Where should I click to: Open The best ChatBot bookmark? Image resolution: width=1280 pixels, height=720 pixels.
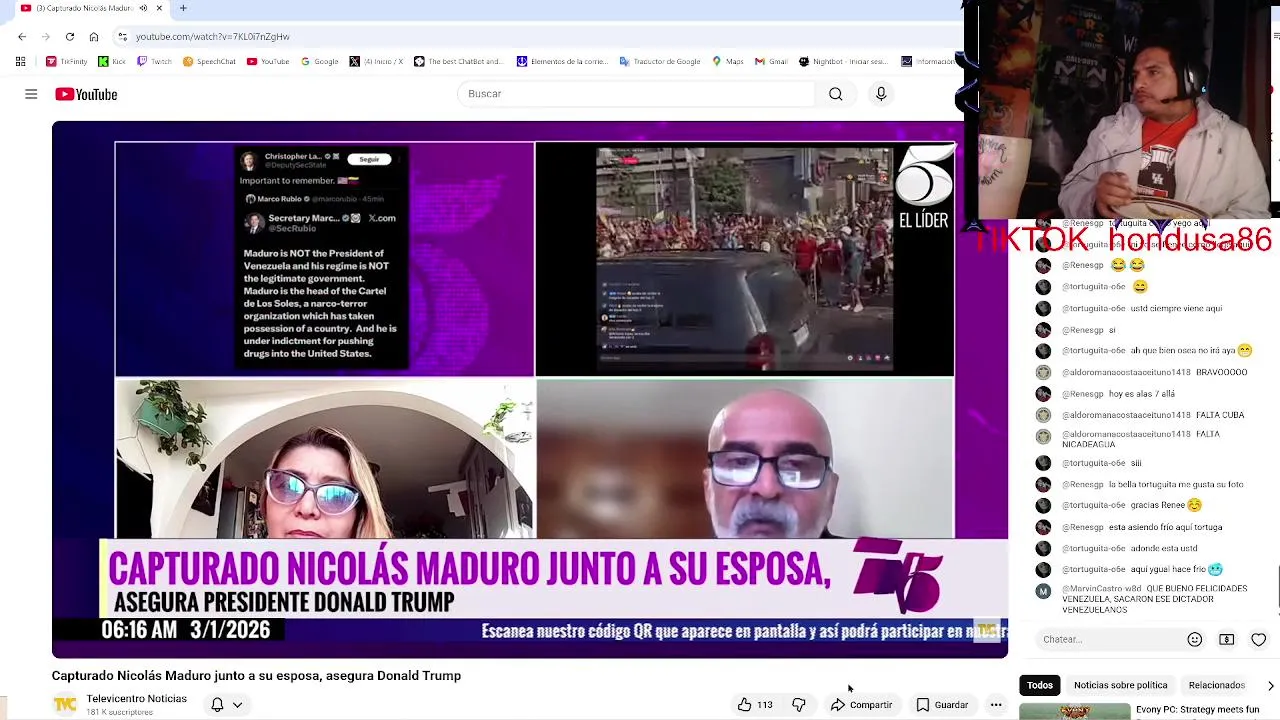tap(458, 62)
